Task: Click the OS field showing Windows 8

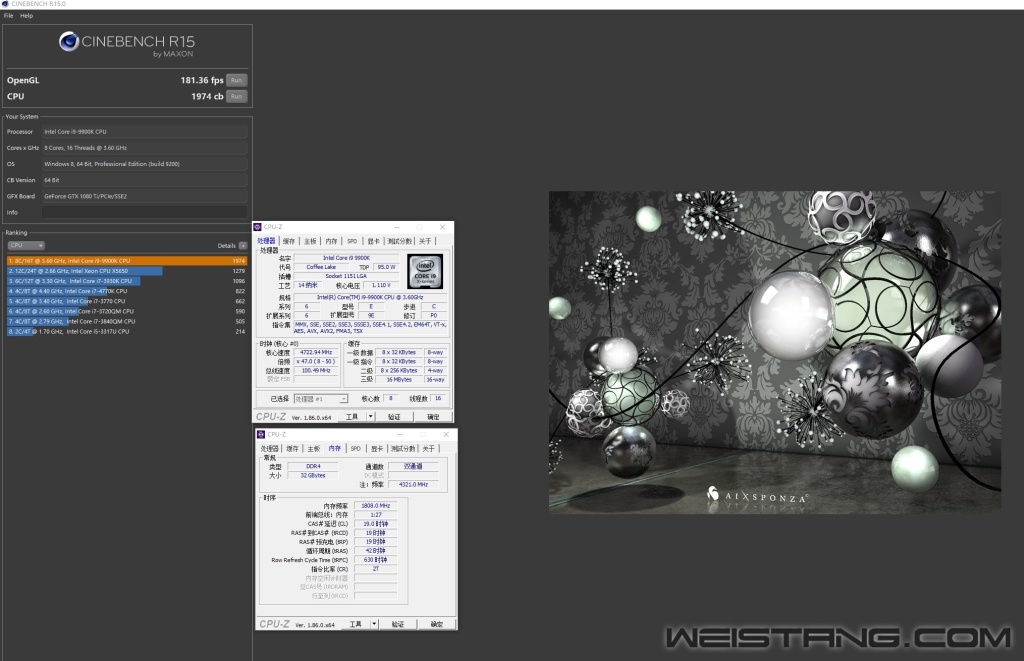Action: click(144, 164)
